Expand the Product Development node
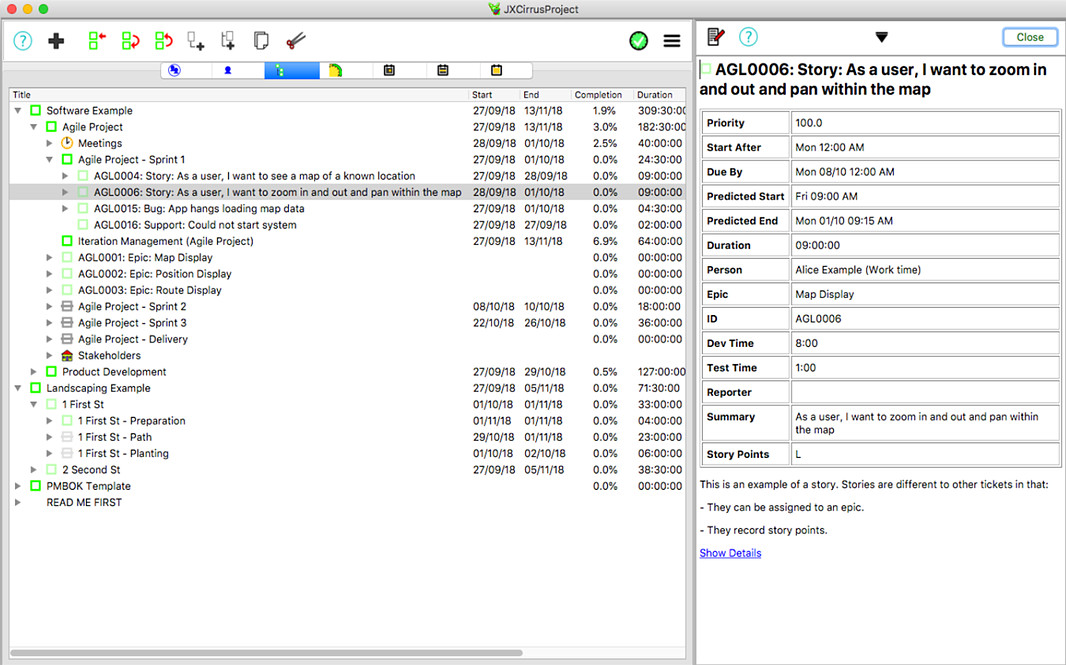 34,371
